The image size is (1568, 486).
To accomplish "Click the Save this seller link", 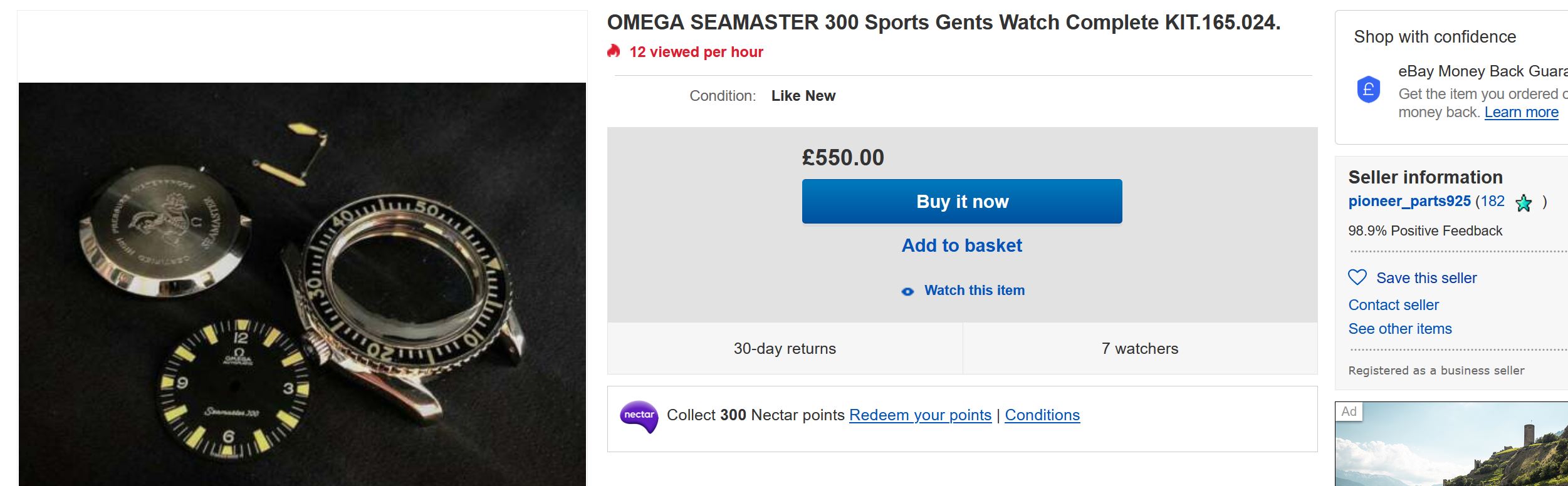I will coord(1426,278).
